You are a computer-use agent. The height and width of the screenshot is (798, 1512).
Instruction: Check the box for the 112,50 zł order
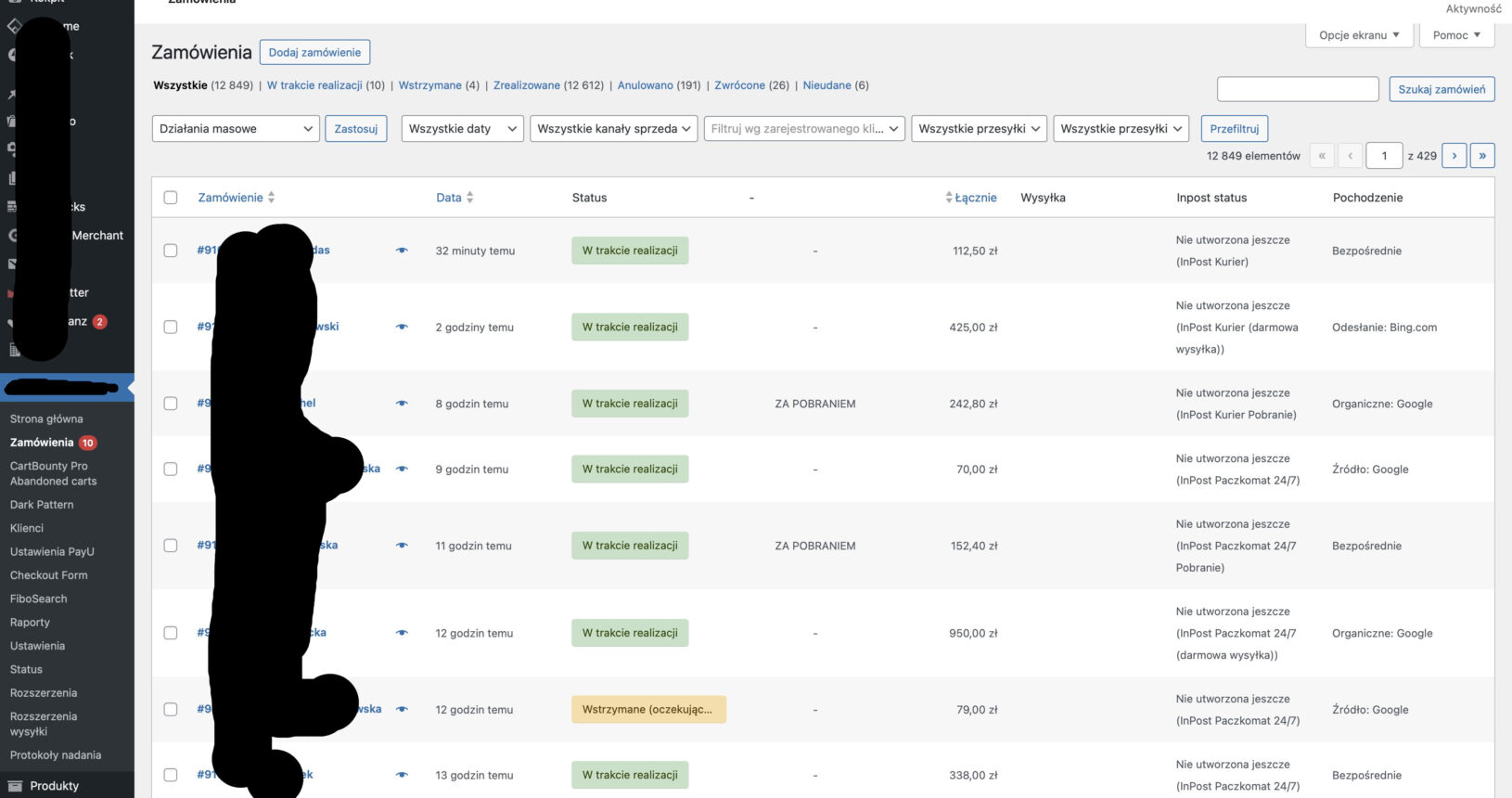171,251
